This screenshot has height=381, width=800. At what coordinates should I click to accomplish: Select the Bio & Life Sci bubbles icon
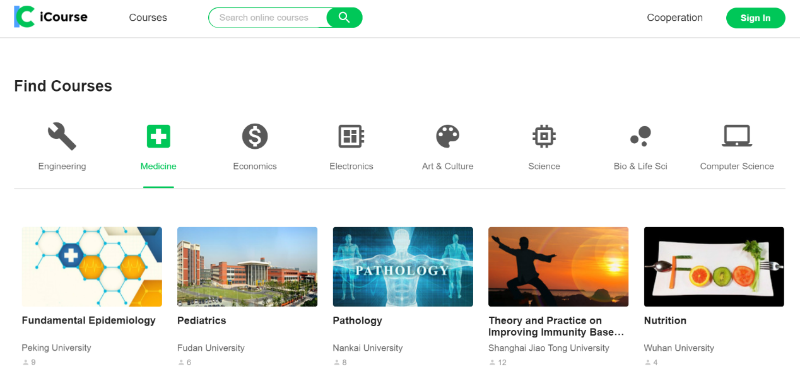pyautogui.click(x=640, y=136)
